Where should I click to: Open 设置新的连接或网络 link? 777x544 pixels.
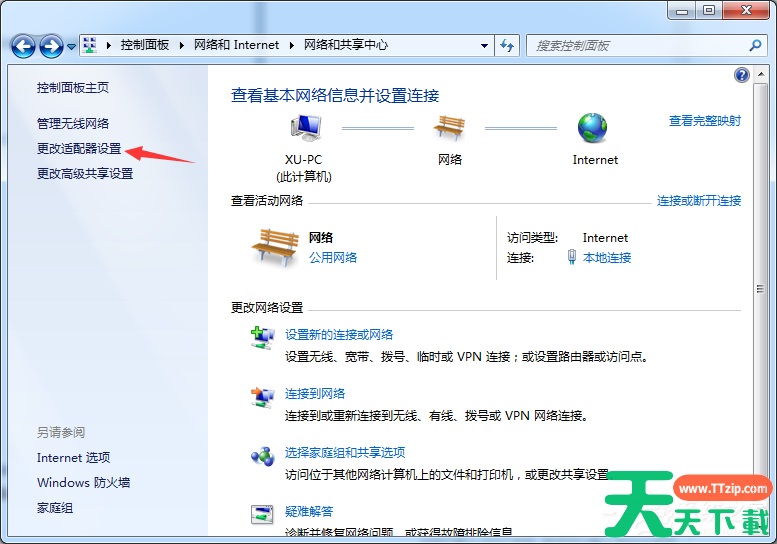point(339,334)
